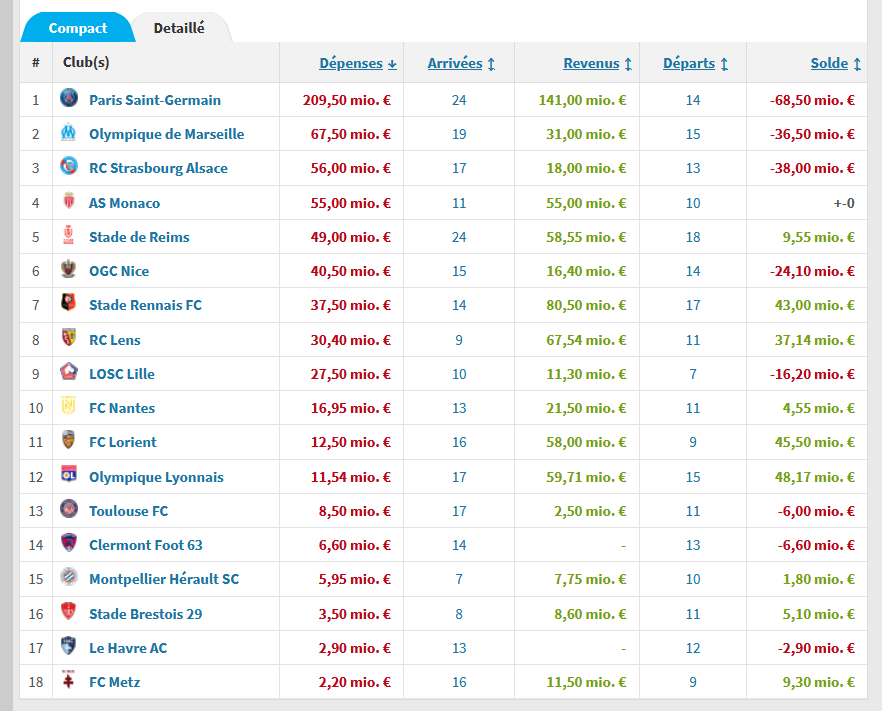Open LOSC Lille club link
The height and width of the screenshot is (711, 882).
pos(122,375)
